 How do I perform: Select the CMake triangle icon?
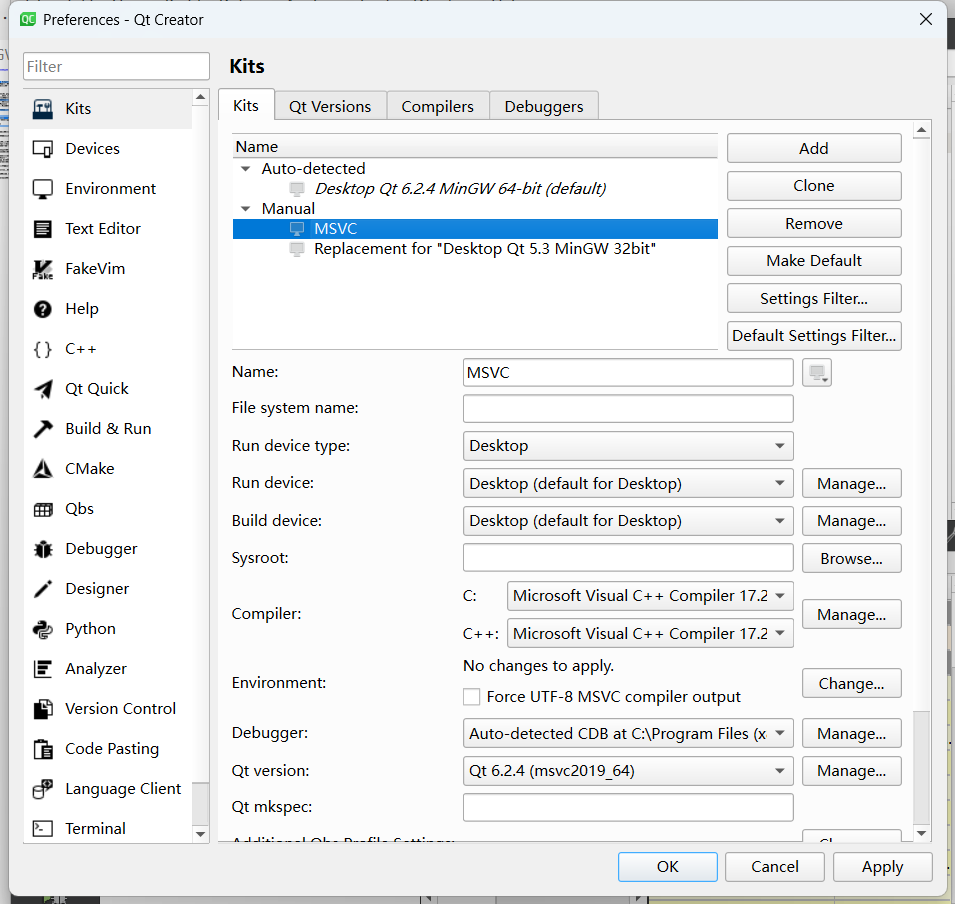pos(43,469)
